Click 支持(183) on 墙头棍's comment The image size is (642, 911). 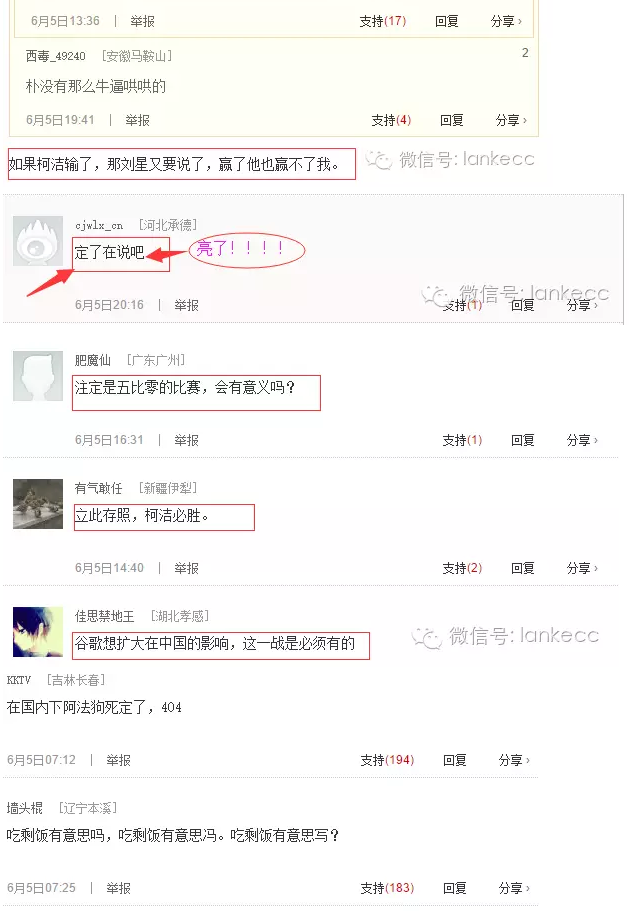click(x=387, y=888)
